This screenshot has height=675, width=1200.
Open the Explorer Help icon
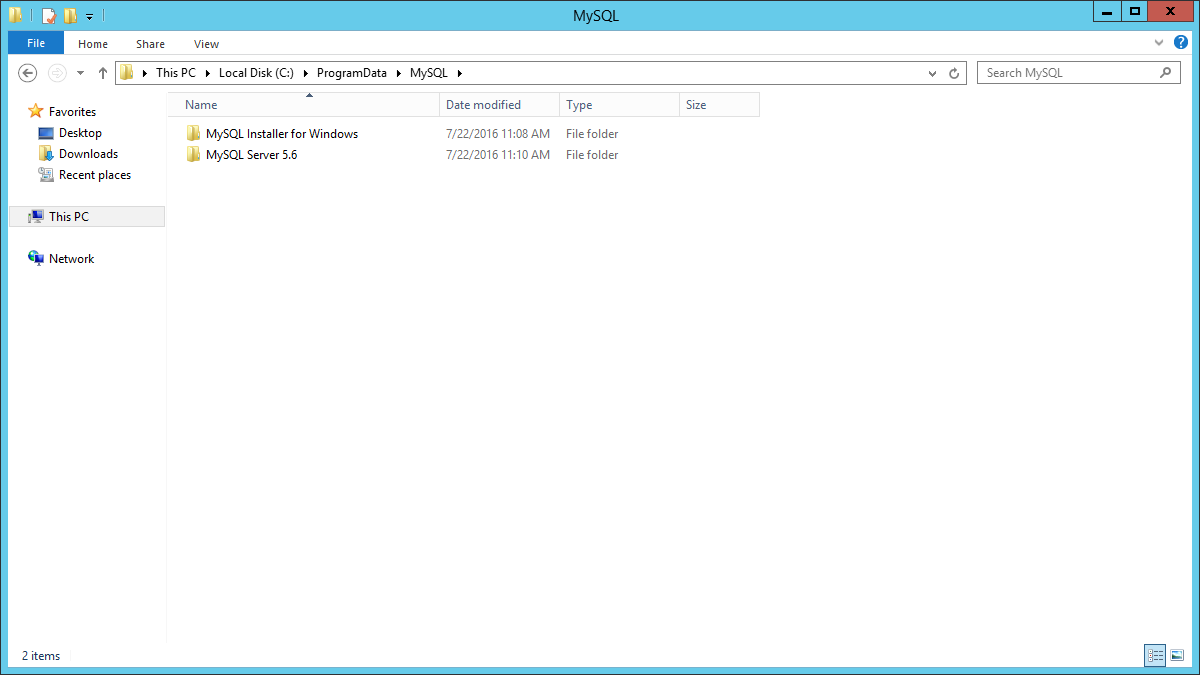coord(1181,42)
